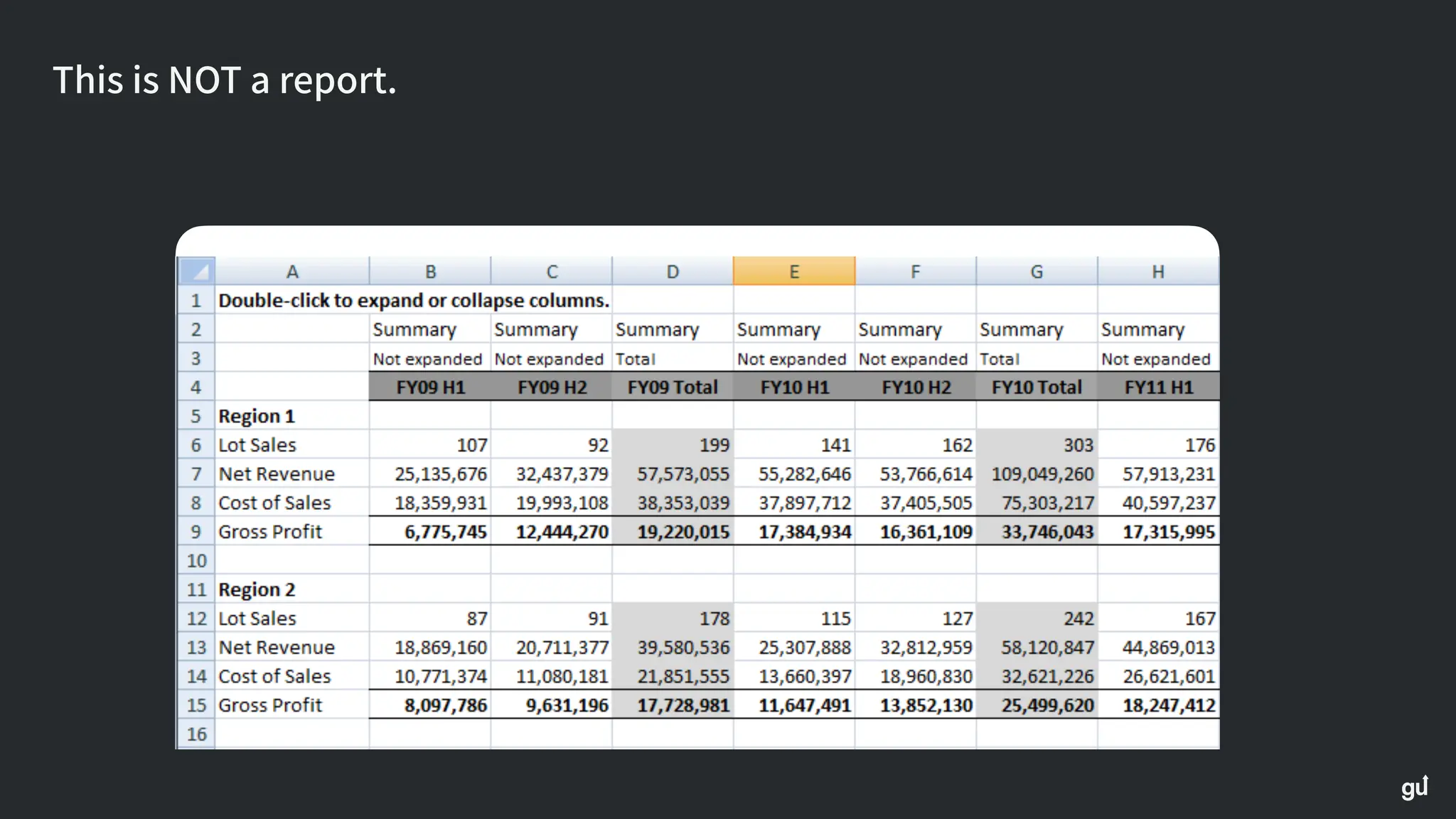This screenshot has width=1456, height=819.
Task: Click the FY10 H1 header cell
Action: pyautogui.click(x=794, y=387)
